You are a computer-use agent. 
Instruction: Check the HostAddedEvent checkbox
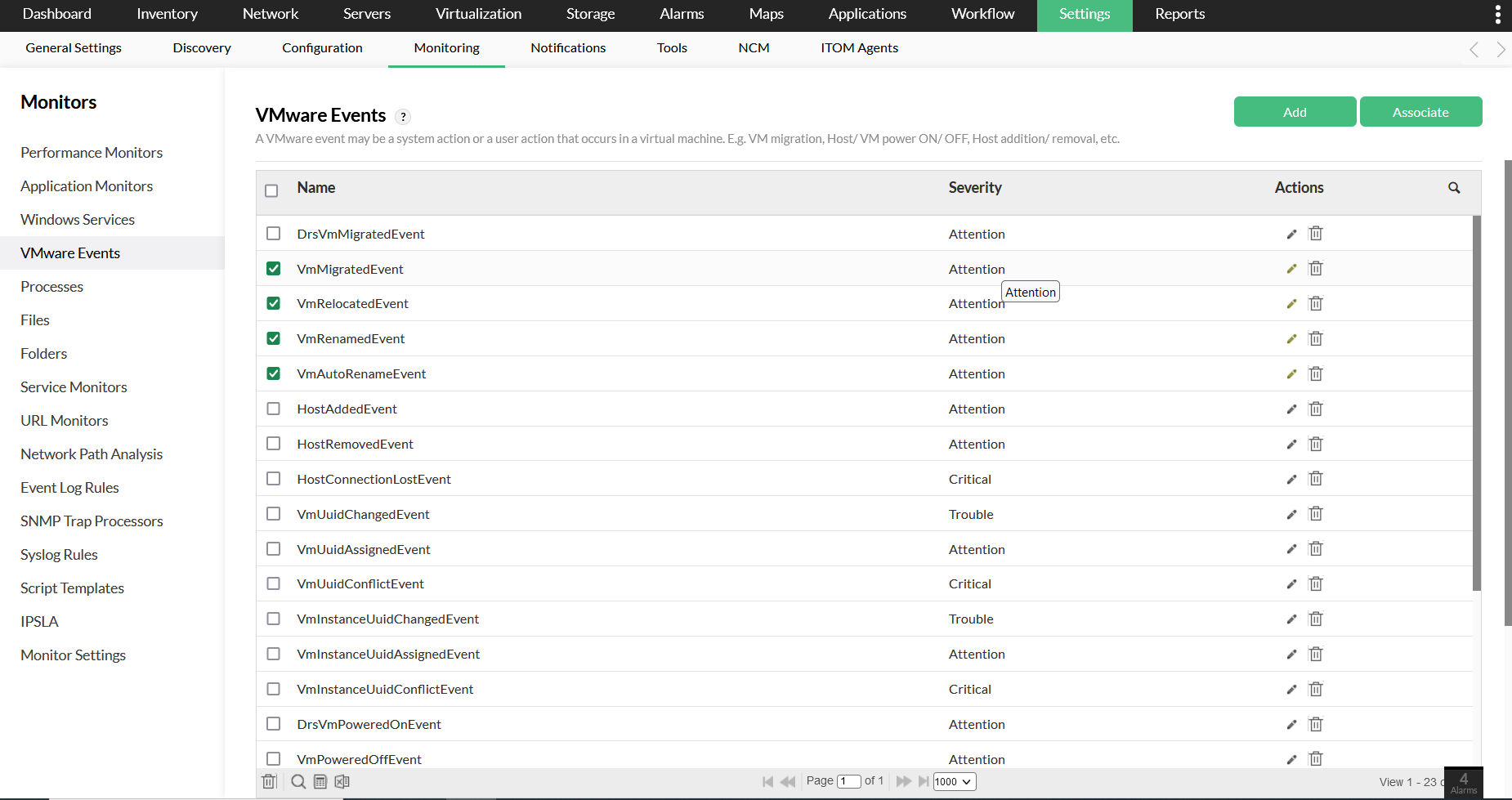(x=274, y=409)
